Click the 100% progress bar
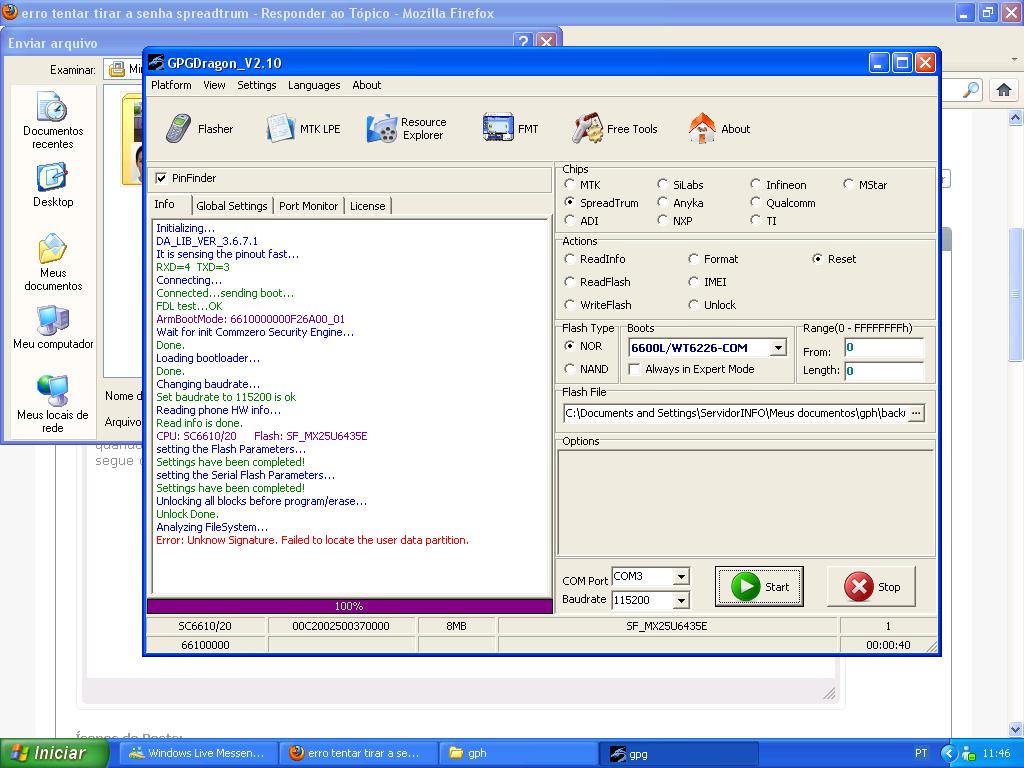 click(349, 606)
